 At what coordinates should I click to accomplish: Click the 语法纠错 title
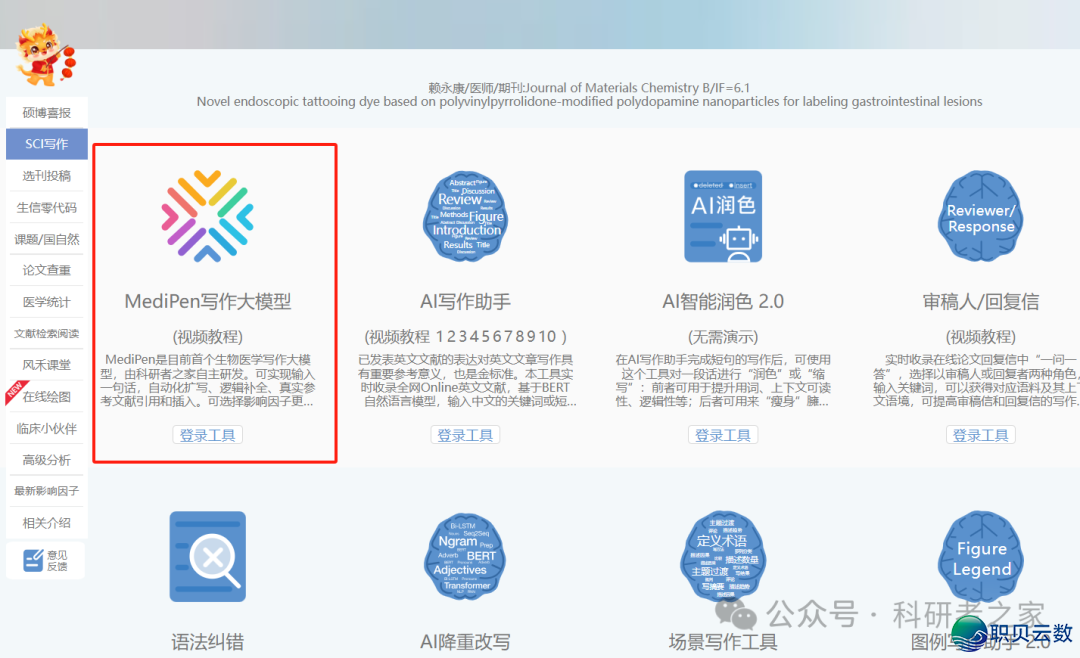pyautogui.click(x=207, y=642)
